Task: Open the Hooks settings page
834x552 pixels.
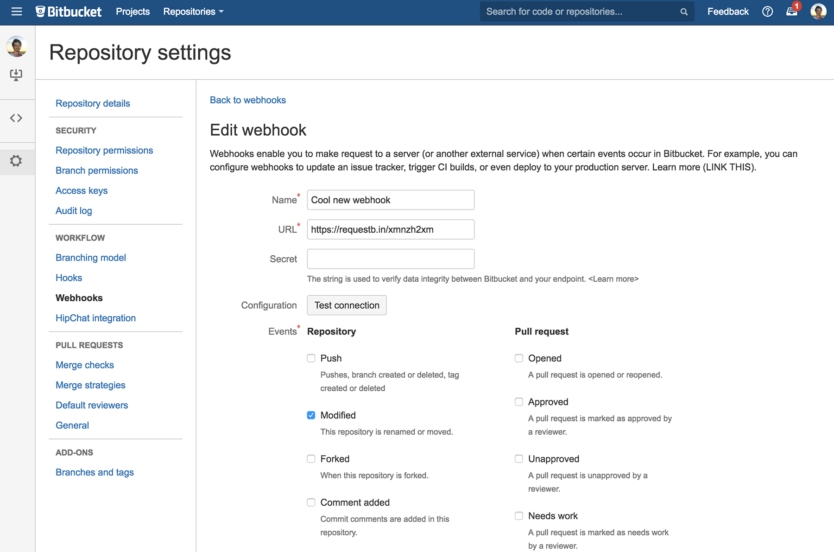Action: [69, 278]
